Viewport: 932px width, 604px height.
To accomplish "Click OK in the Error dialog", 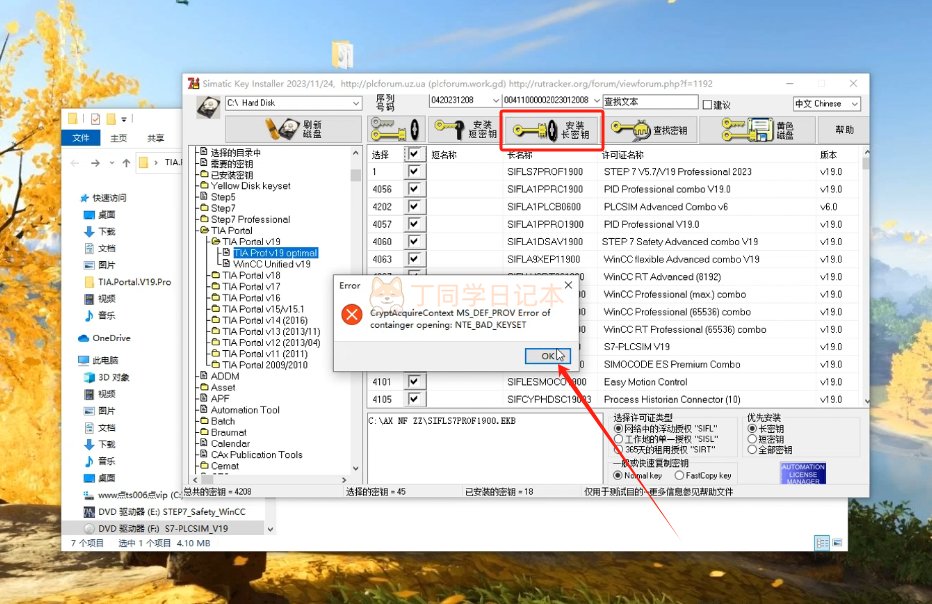I will pyautogui.click(x=547, y=355).
